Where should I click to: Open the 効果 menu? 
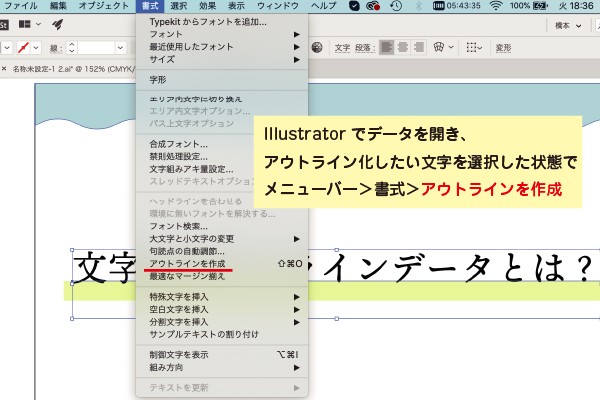point(207,6)
